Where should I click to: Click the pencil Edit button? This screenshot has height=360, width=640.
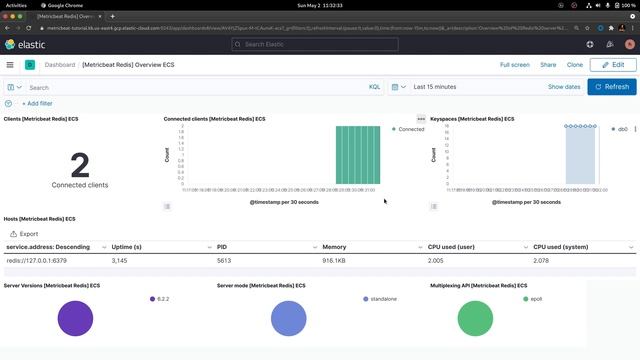613,65
